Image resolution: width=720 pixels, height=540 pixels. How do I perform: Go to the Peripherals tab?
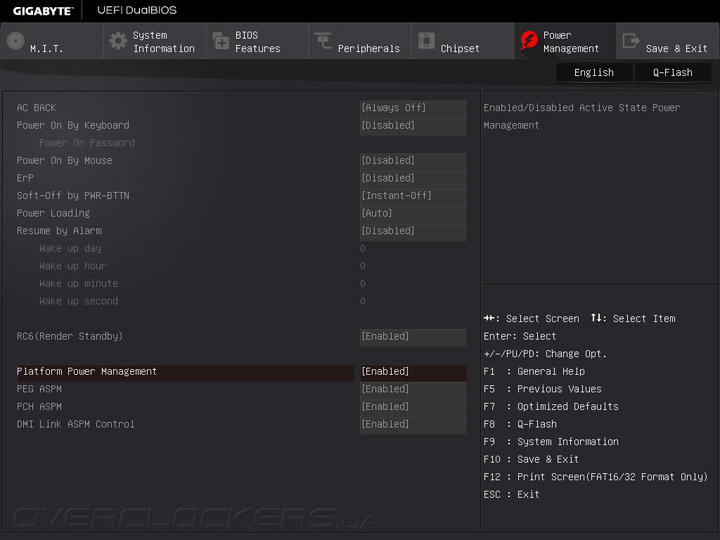[360, 41]
